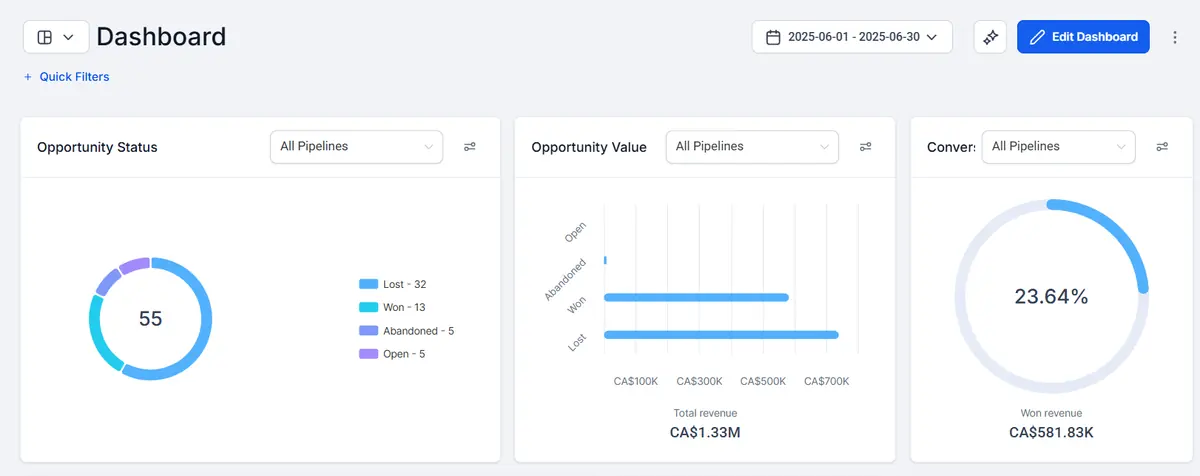Click the CA$500K axis label
Screen dimensions: 1200x476
(763, 381)
